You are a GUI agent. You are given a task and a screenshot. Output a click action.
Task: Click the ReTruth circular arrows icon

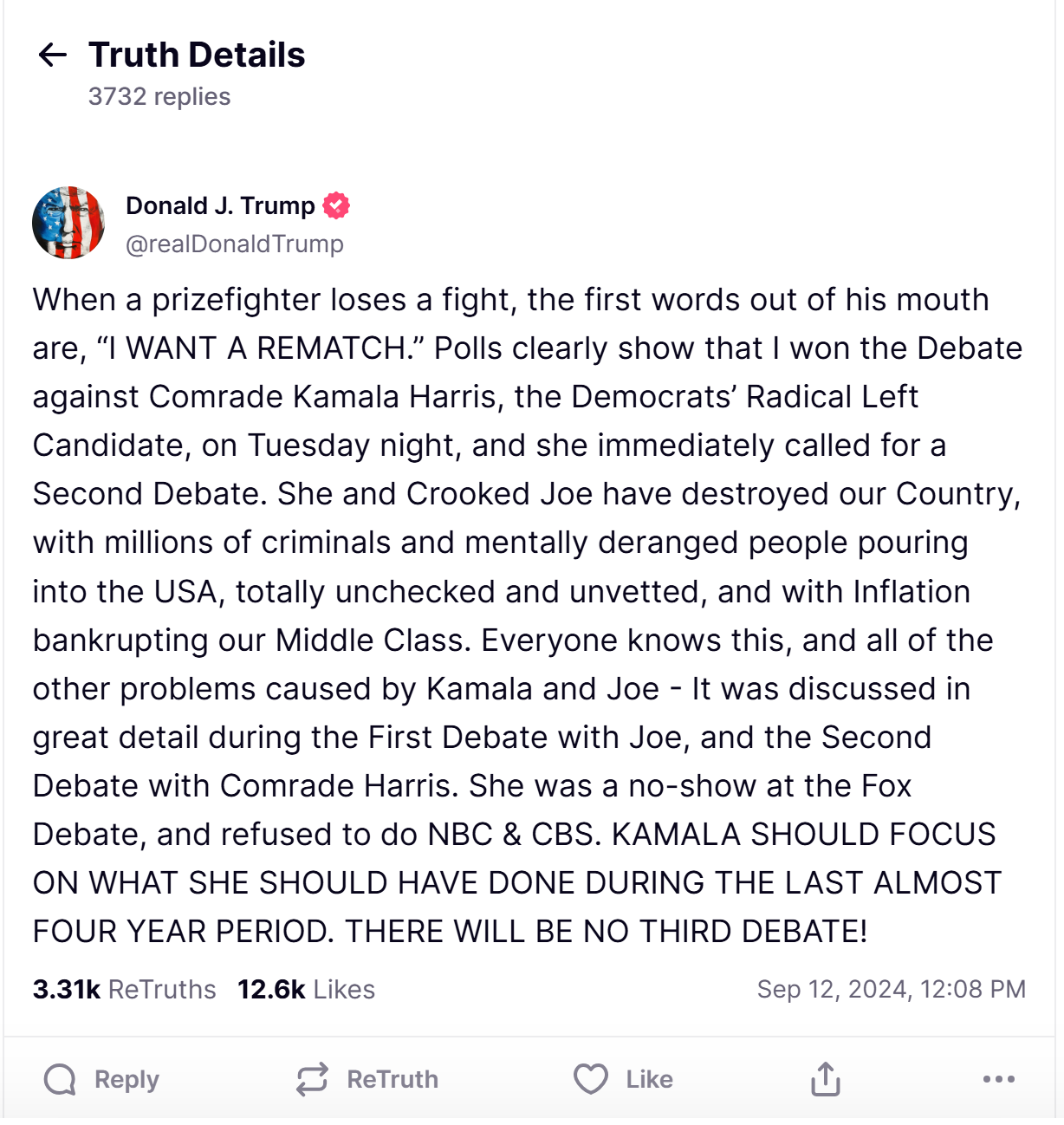312,1080
